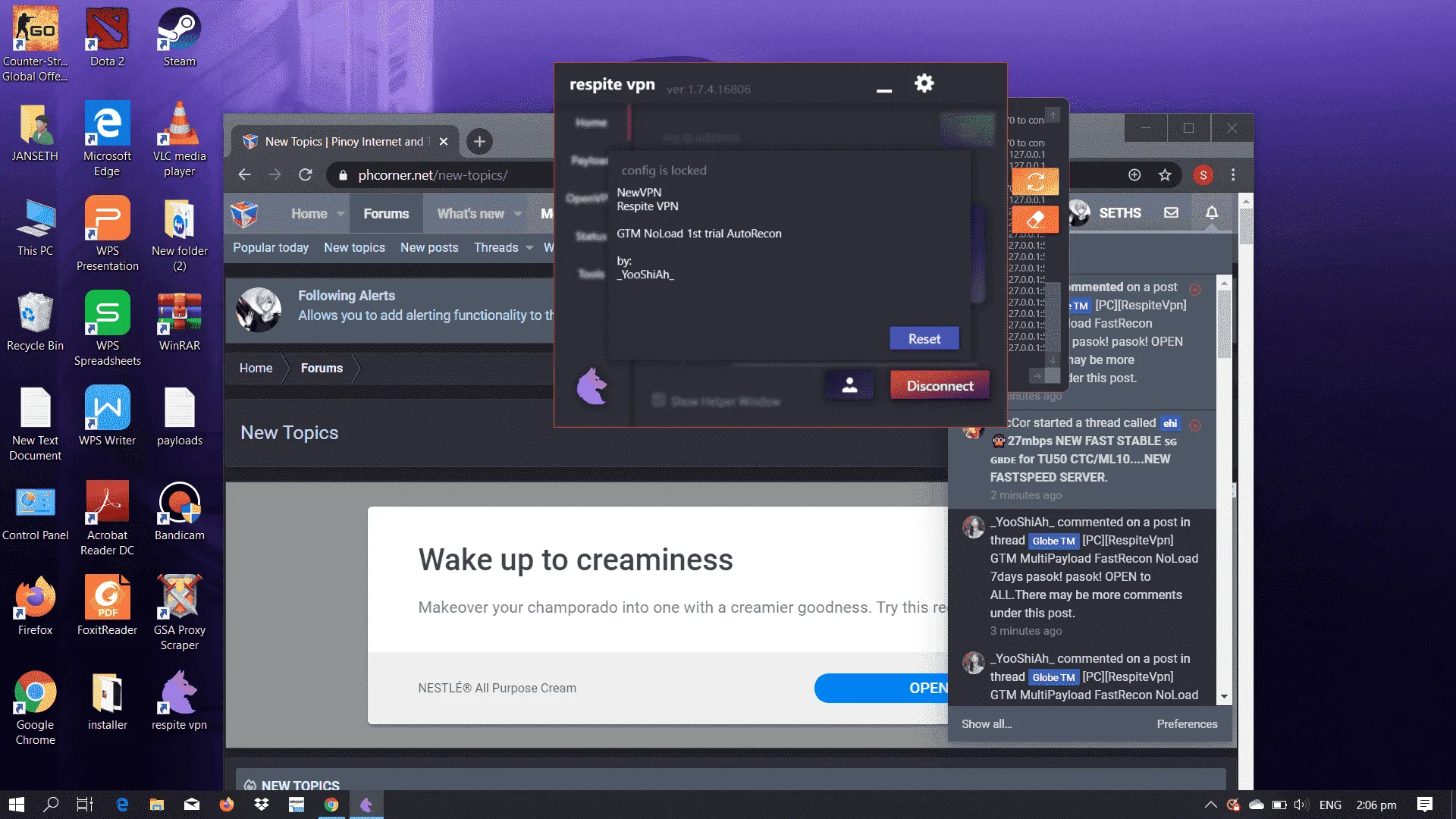Open the taskbar Action Center icon
The width and height of the screenshot is (1456, 819).
pos(1424,805)
